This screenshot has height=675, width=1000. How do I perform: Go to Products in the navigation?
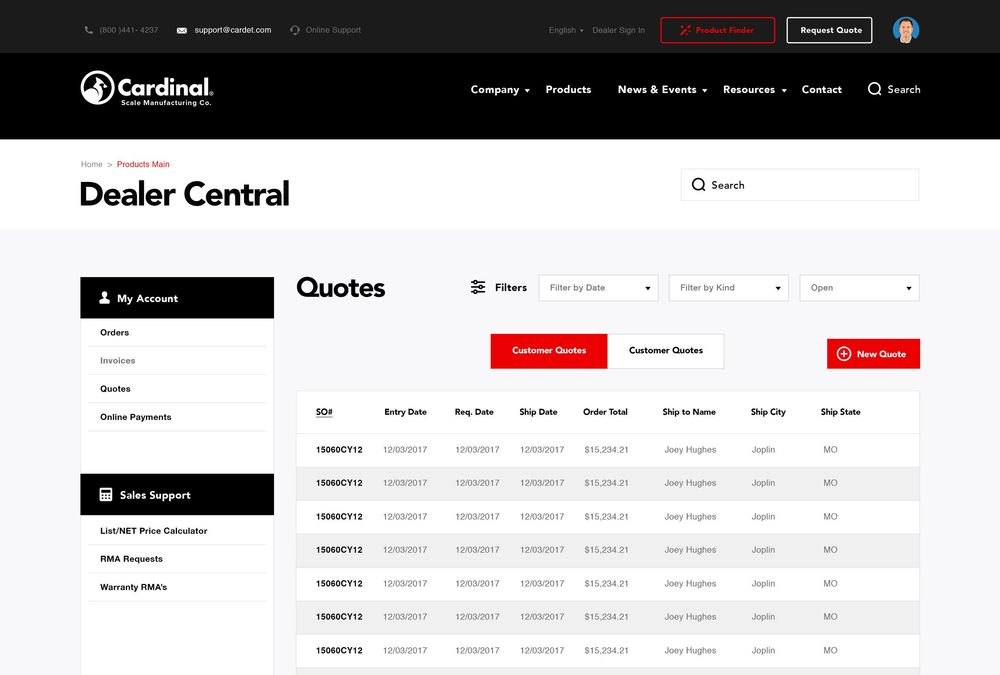(x=568, y=90)
